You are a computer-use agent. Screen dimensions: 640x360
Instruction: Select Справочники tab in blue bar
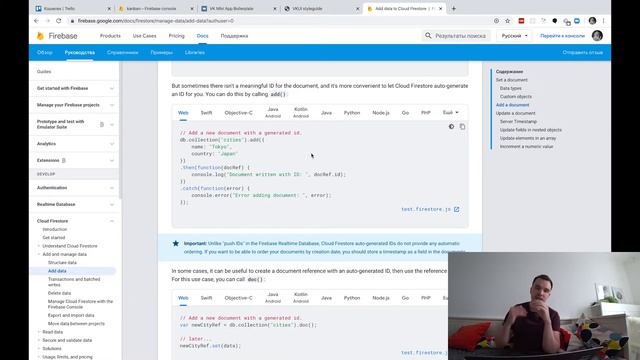pyautogui.click(x=122, y=53)
